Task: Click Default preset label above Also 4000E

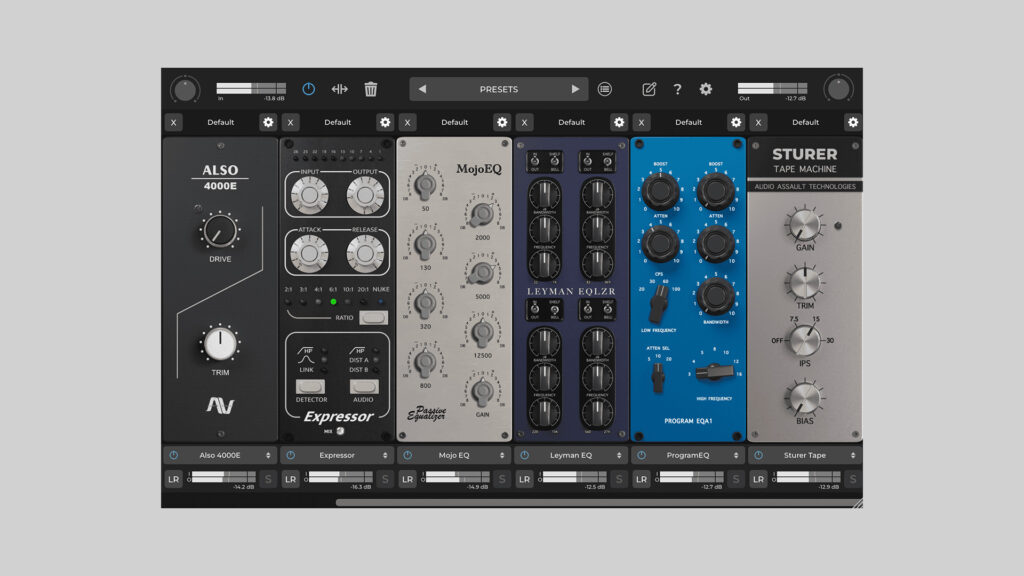Action: (x=221, y=122)
